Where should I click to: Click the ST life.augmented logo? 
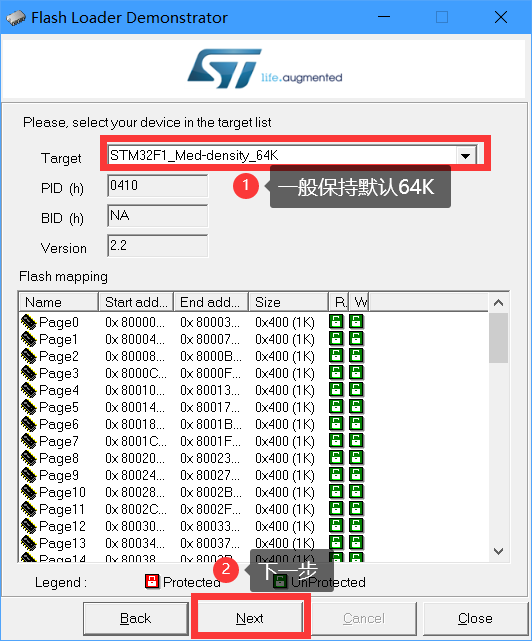pyautogui.click(x=265, y=69)
